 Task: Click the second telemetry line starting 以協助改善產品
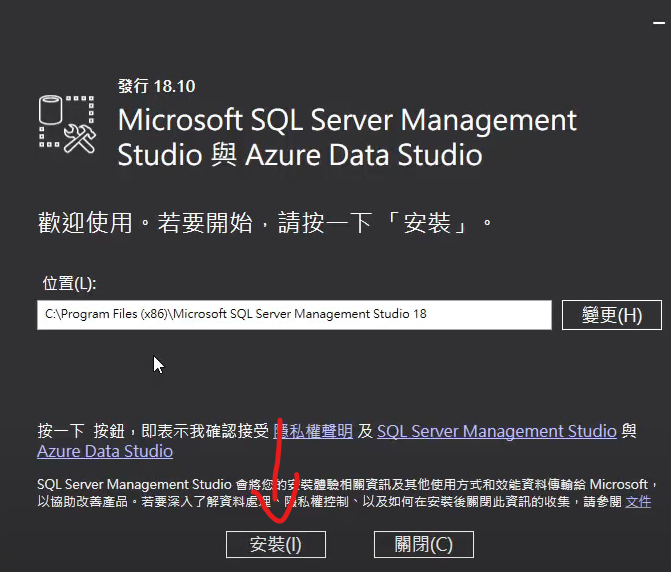tap(344, 501)
